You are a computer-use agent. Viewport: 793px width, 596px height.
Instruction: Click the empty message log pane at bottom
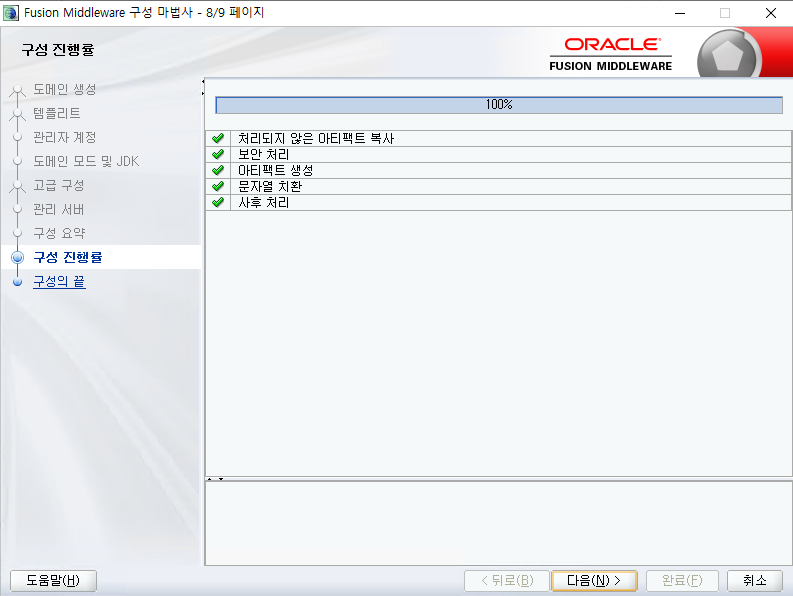(498, 523)
